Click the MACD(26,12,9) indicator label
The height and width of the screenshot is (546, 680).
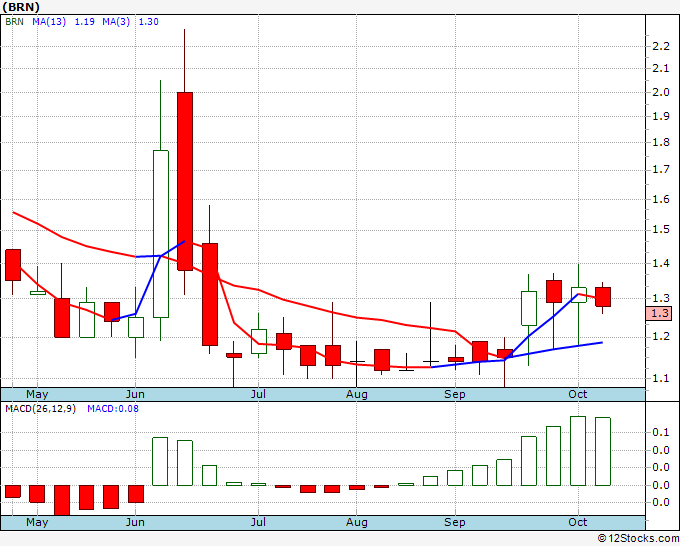click(40, 409)
